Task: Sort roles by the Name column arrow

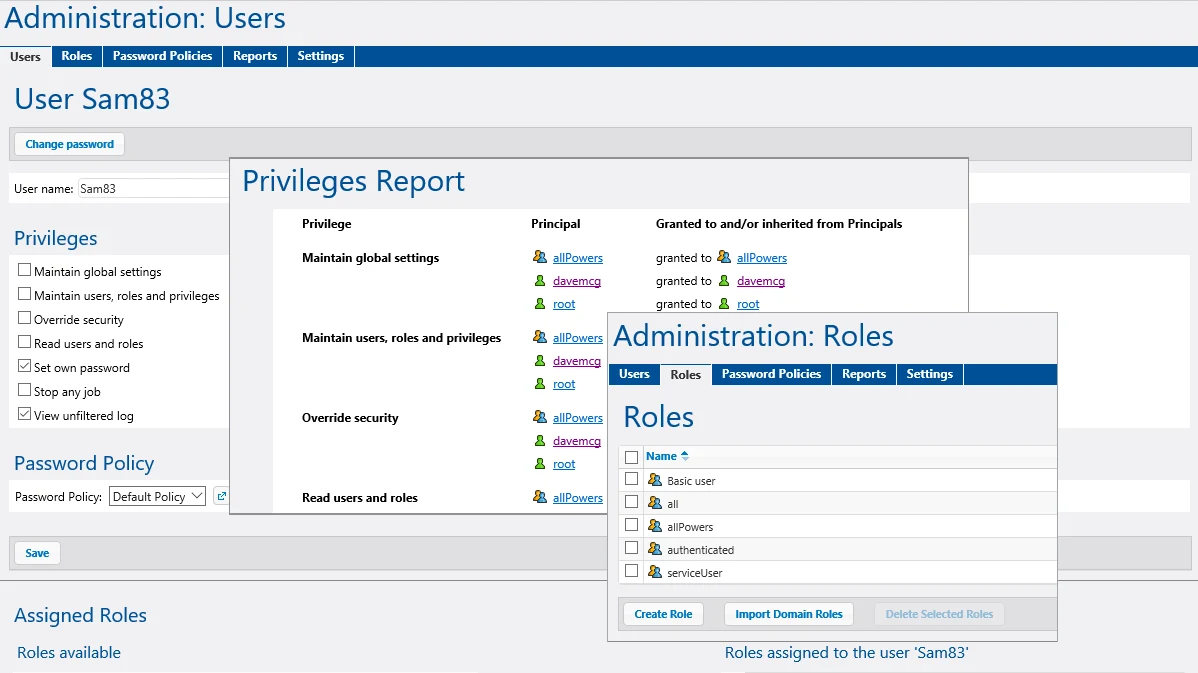Action: 685,456
